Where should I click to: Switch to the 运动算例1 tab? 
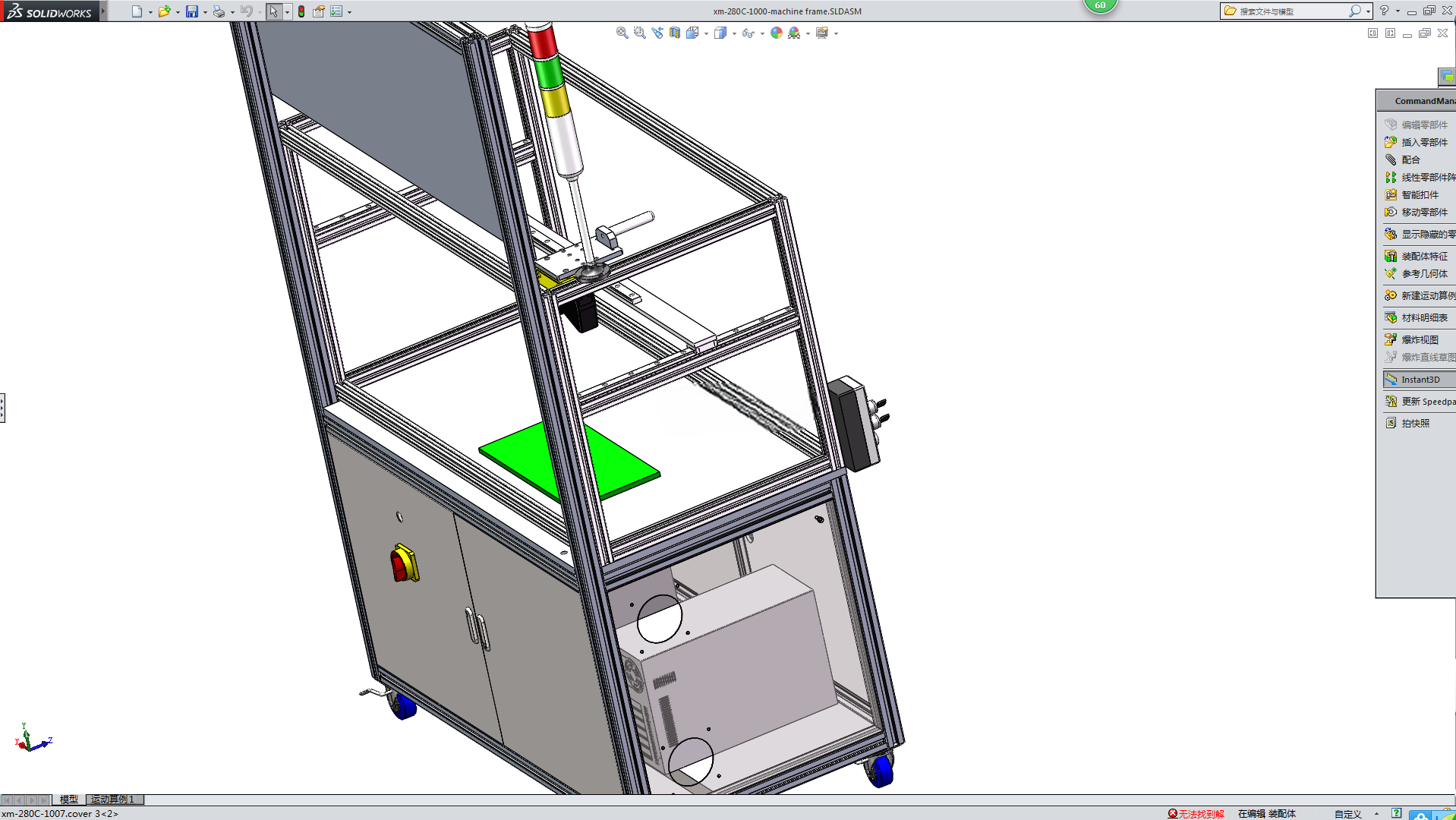pyautogui.click(x=114, y=799)
